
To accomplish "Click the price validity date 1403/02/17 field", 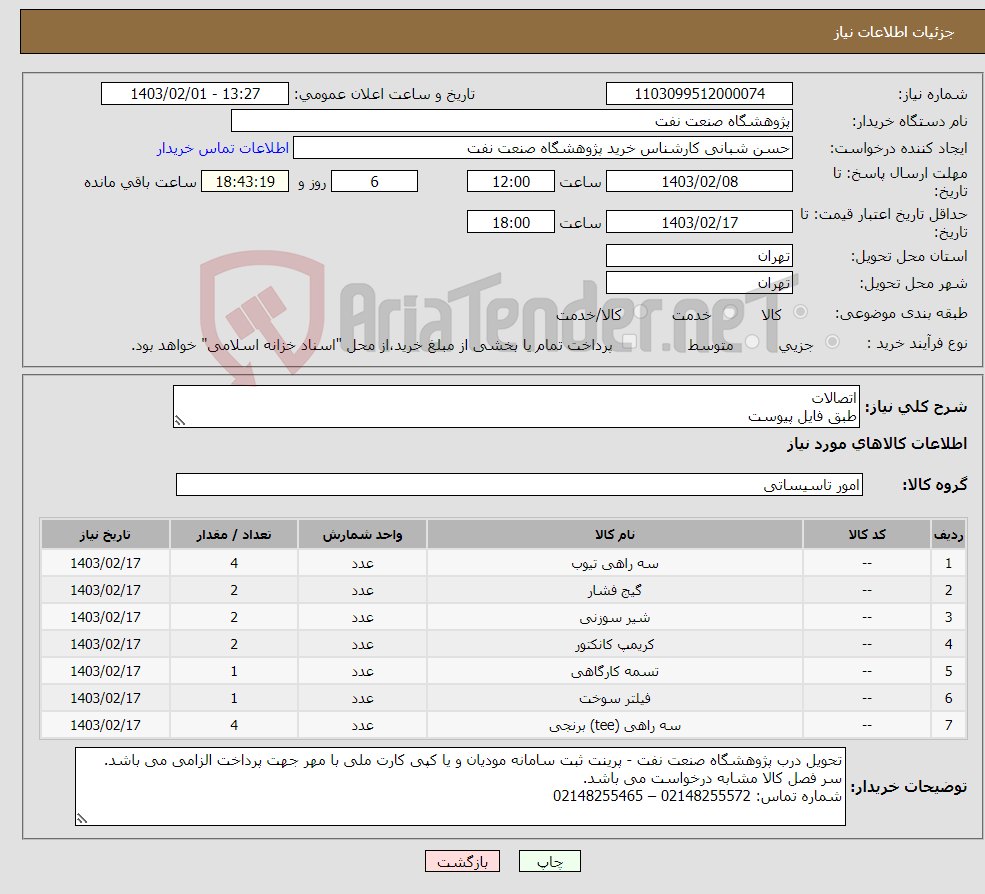I will coord(699,222).
